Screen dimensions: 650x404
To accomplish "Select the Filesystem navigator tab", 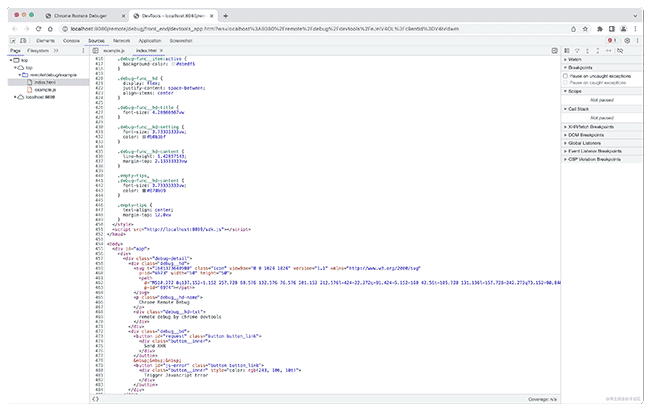I will [38, 51].
